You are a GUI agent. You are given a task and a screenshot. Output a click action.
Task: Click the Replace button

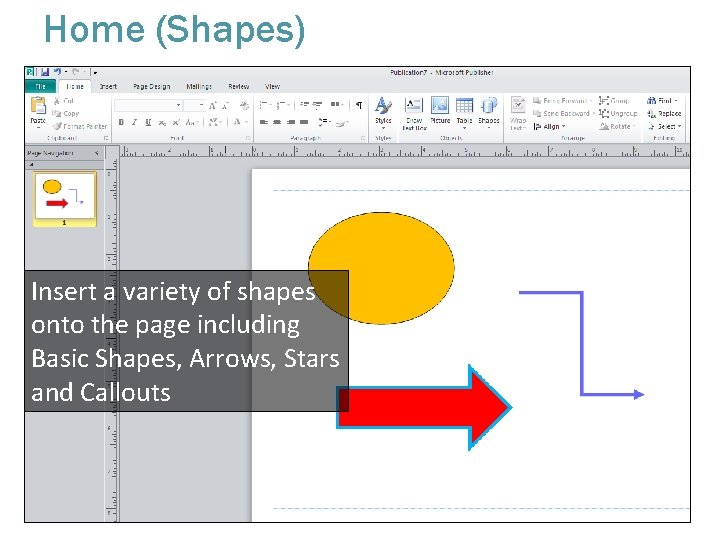pos(664,113)
